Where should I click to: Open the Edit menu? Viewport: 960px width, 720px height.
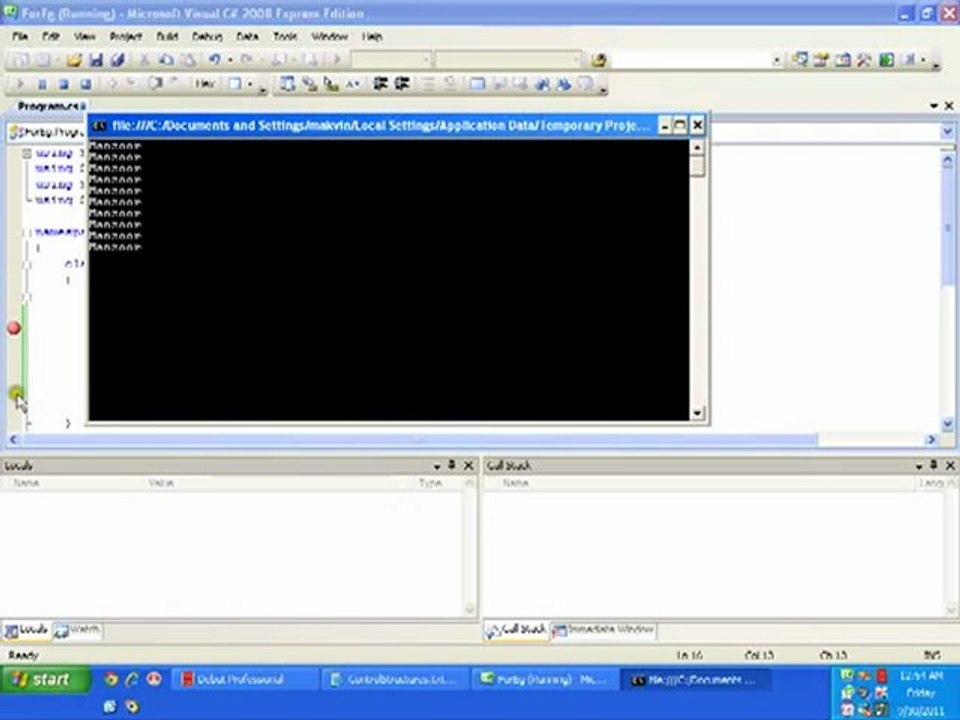(50, 37)
